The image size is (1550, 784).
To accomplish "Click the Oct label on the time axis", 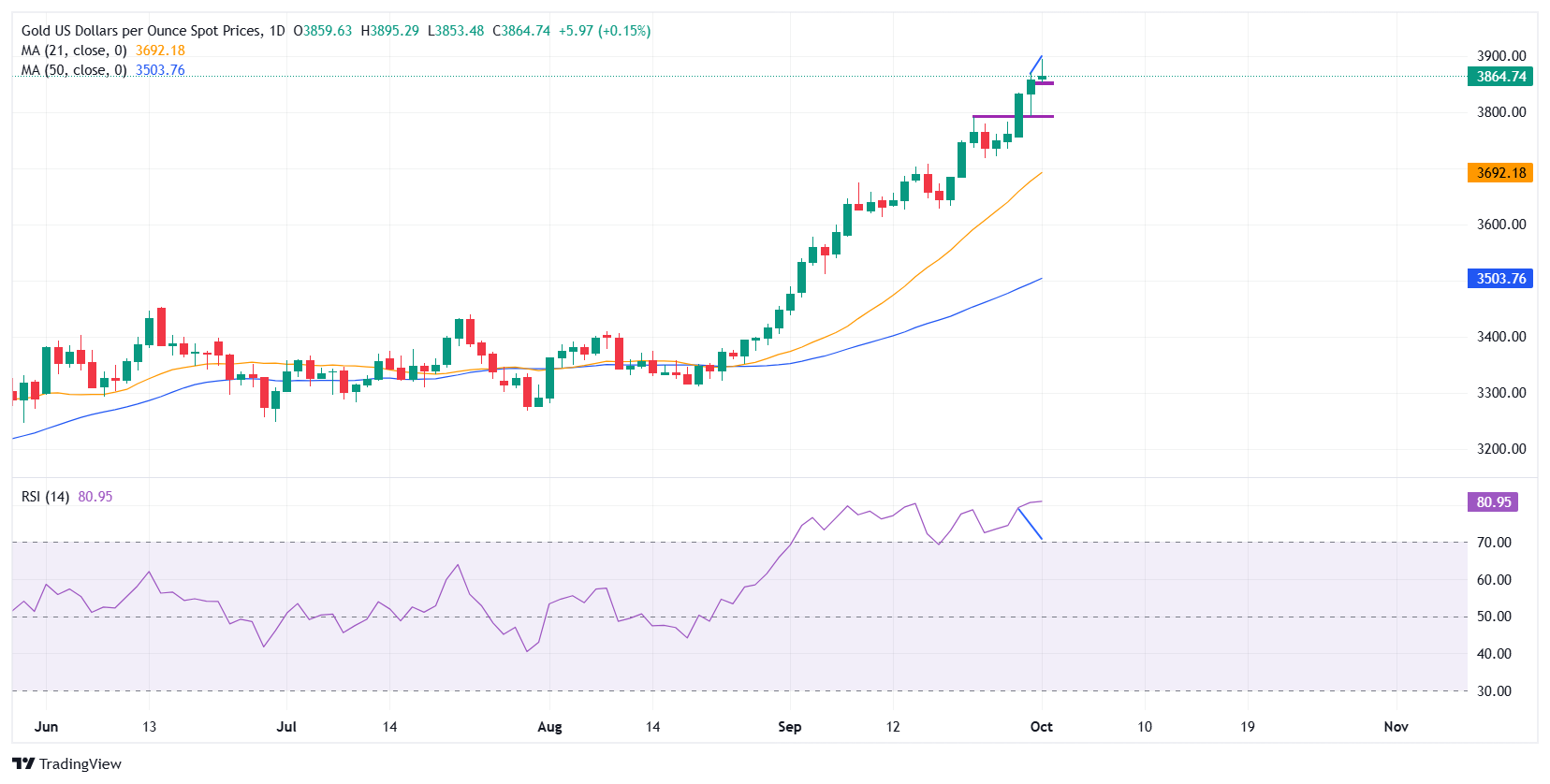I will tap(1041, 727).
